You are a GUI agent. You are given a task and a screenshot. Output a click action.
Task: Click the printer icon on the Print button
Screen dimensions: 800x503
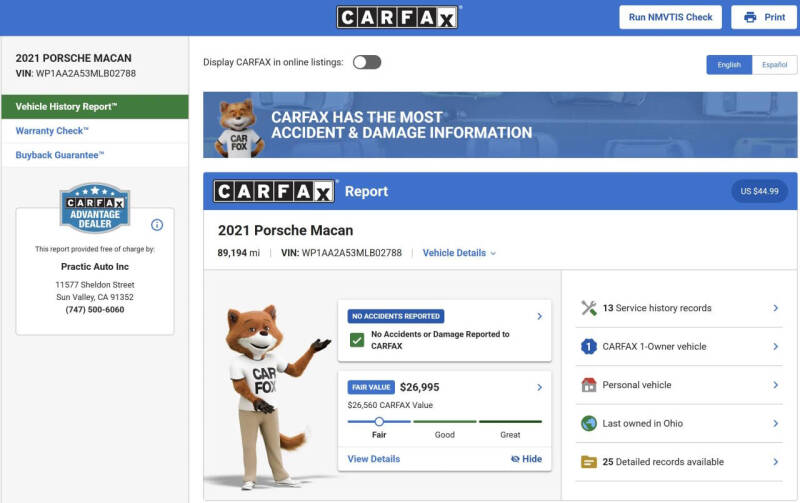click(750, 17)
